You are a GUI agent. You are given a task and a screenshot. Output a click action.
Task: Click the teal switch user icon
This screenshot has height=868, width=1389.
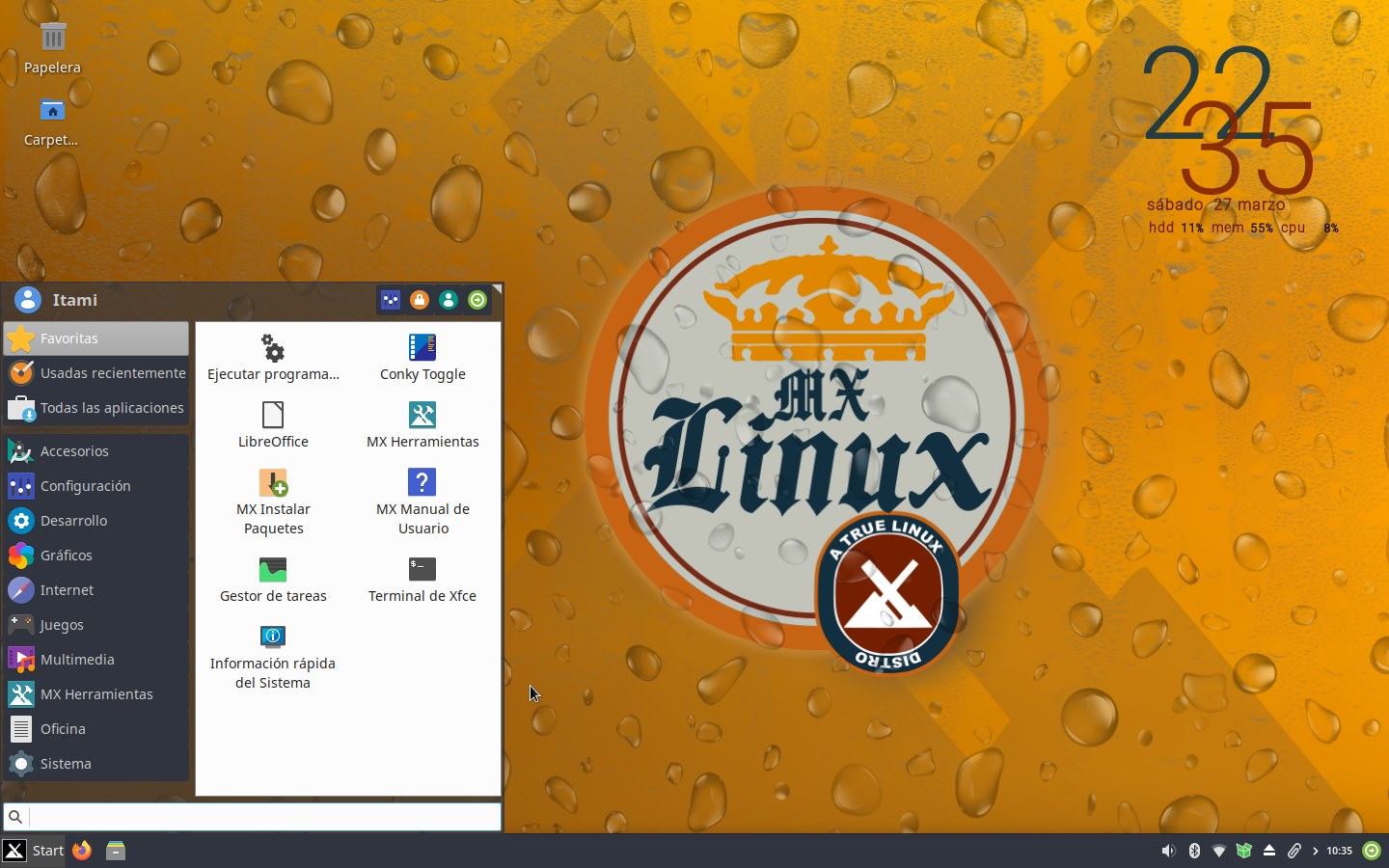click(449, 300)
